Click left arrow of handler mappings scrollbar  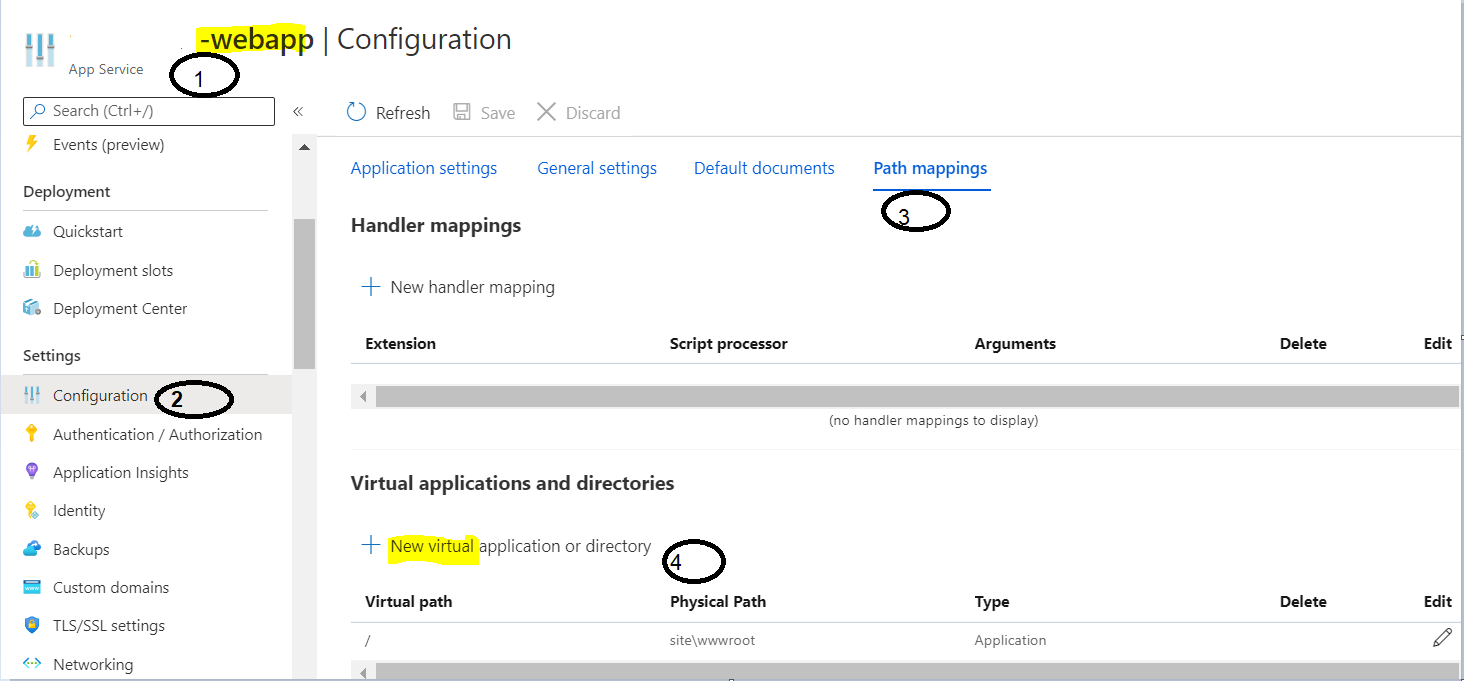[x=363, y=397]
